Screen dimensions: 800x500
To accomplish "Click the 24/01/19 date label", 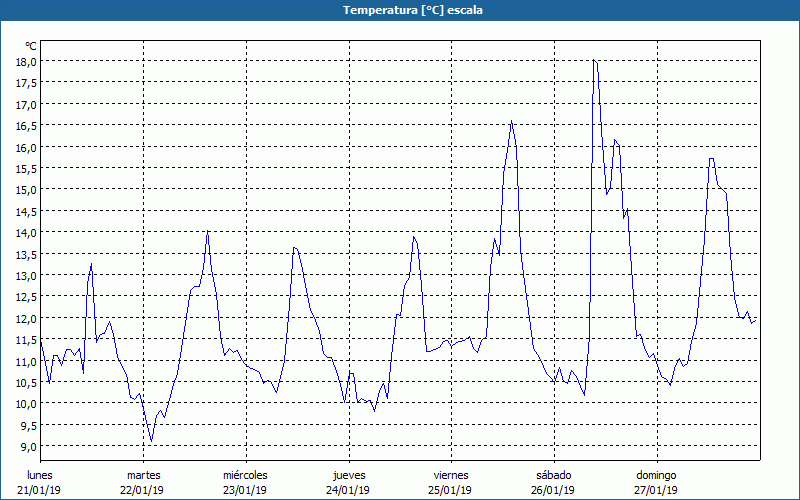I will 348,490.
